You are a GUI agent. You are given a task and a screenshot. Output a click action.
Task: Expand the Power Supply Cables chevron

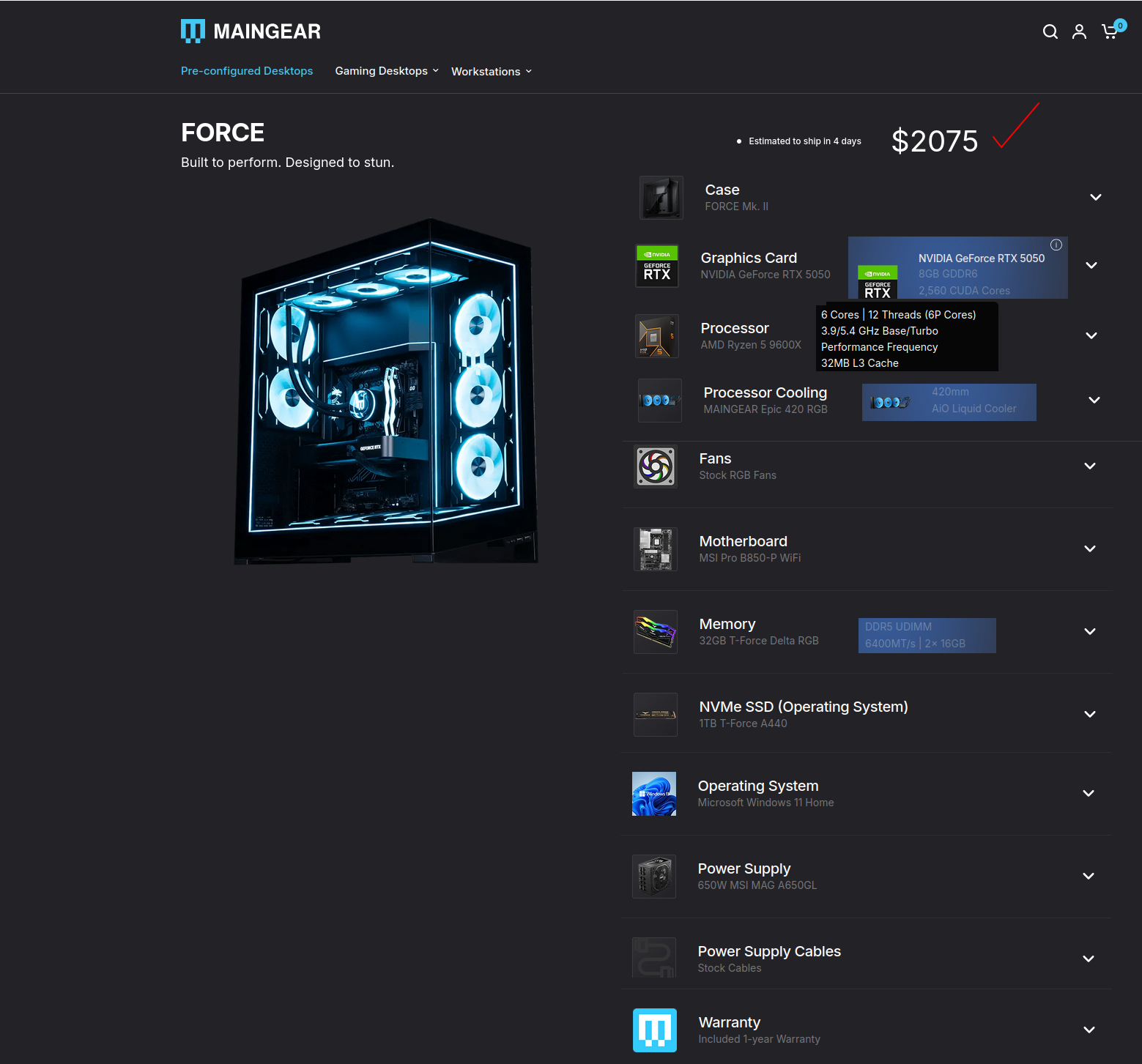(x=1089, y=959)
